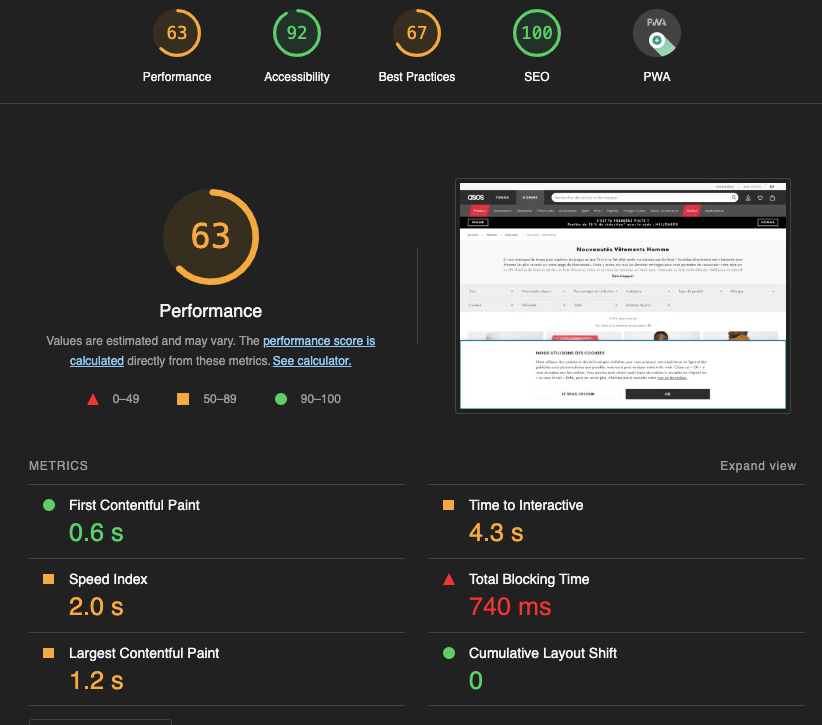This screenshot has height=725, width=822.
Task: Click the large 63 Performance gauge
Action: 211,236
